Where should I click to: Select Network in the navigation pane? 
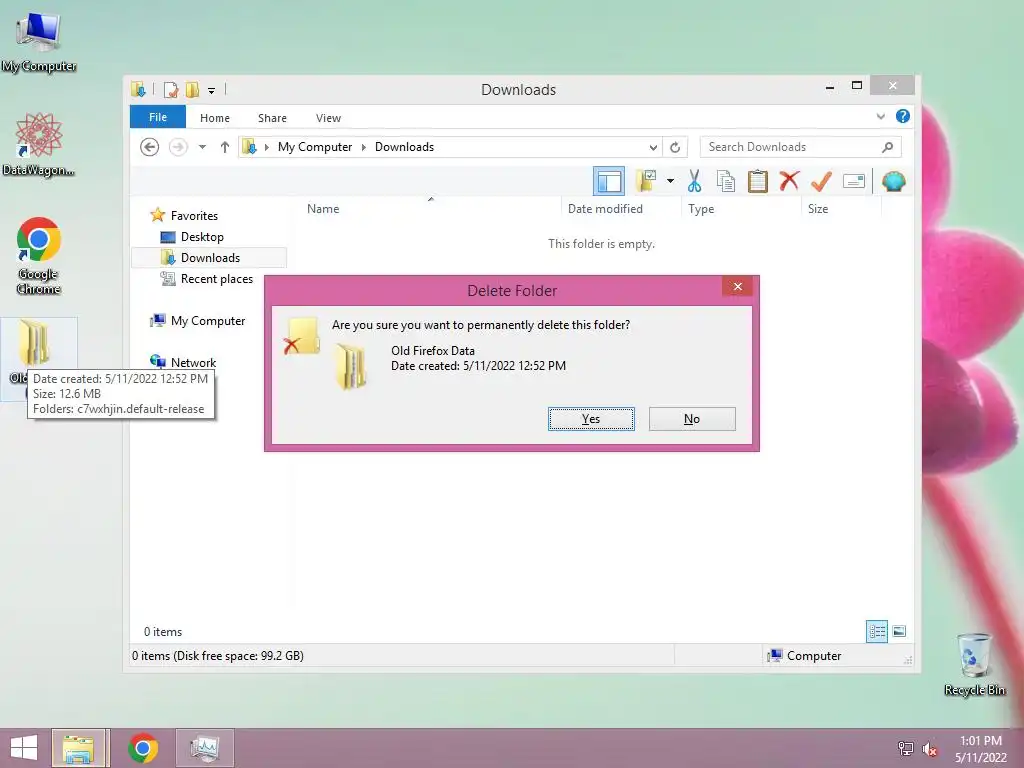193,362
